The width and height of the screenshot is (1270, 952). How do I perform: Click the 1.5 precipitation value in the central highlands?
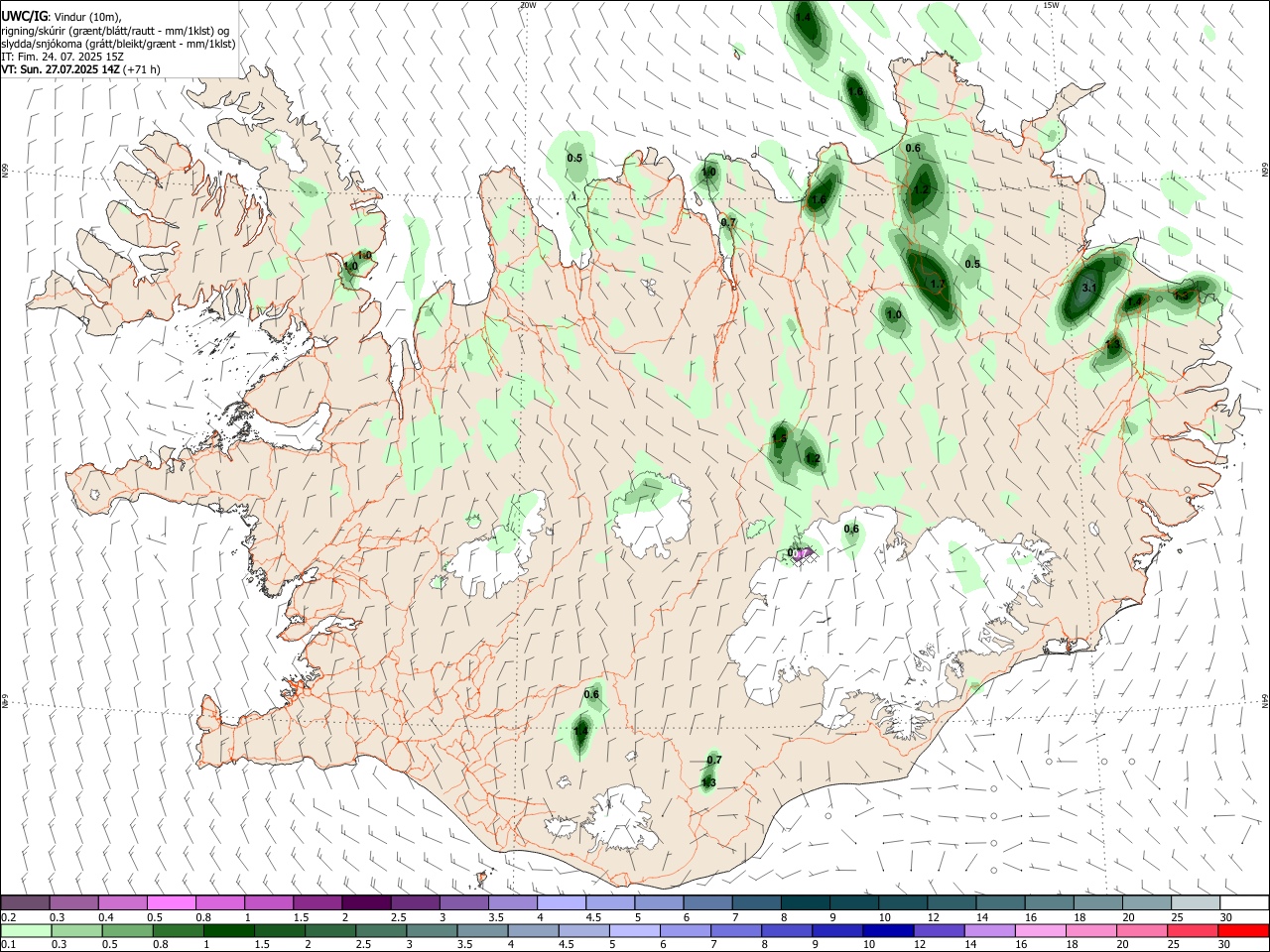coord(779,438)
